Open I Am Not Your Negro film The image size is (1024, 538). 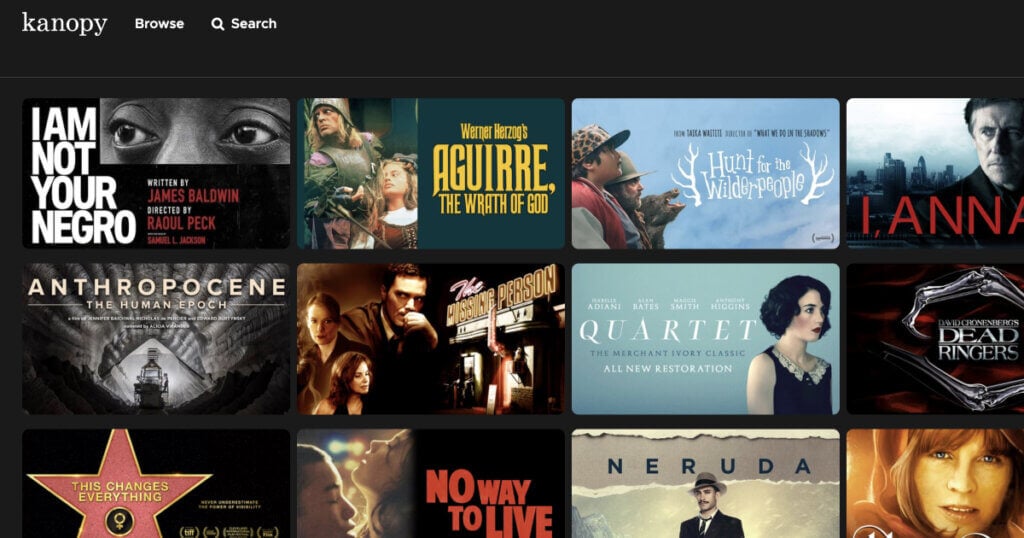(156, 174)
